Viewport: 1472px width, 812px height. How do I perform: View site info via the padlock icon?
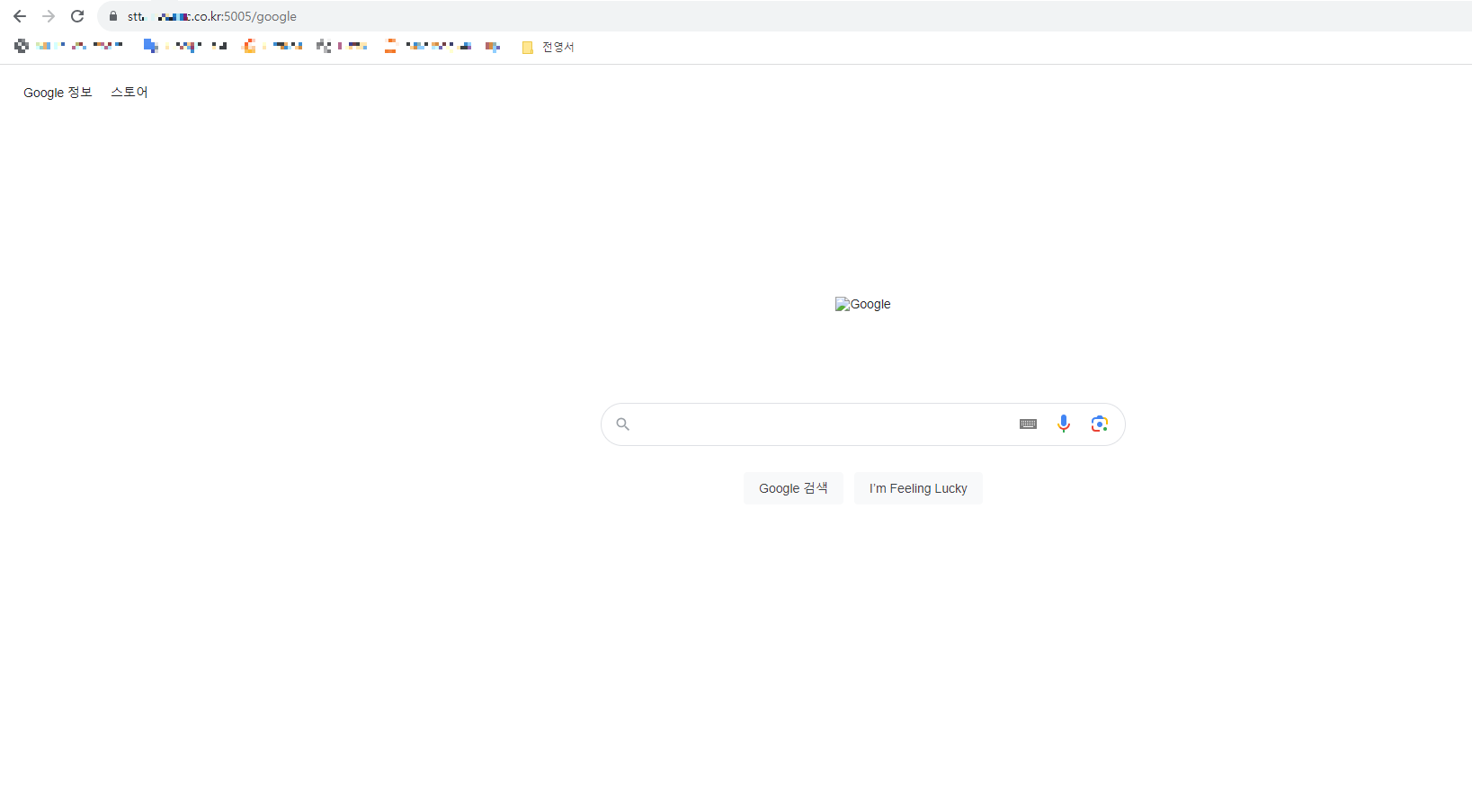tap(113, 16)
